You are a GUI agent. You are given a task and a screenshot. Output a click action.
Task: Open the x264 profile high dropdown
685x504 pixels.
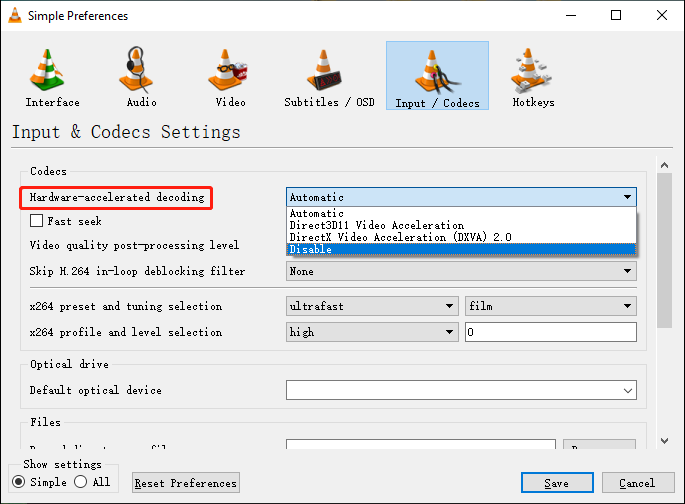372,332
